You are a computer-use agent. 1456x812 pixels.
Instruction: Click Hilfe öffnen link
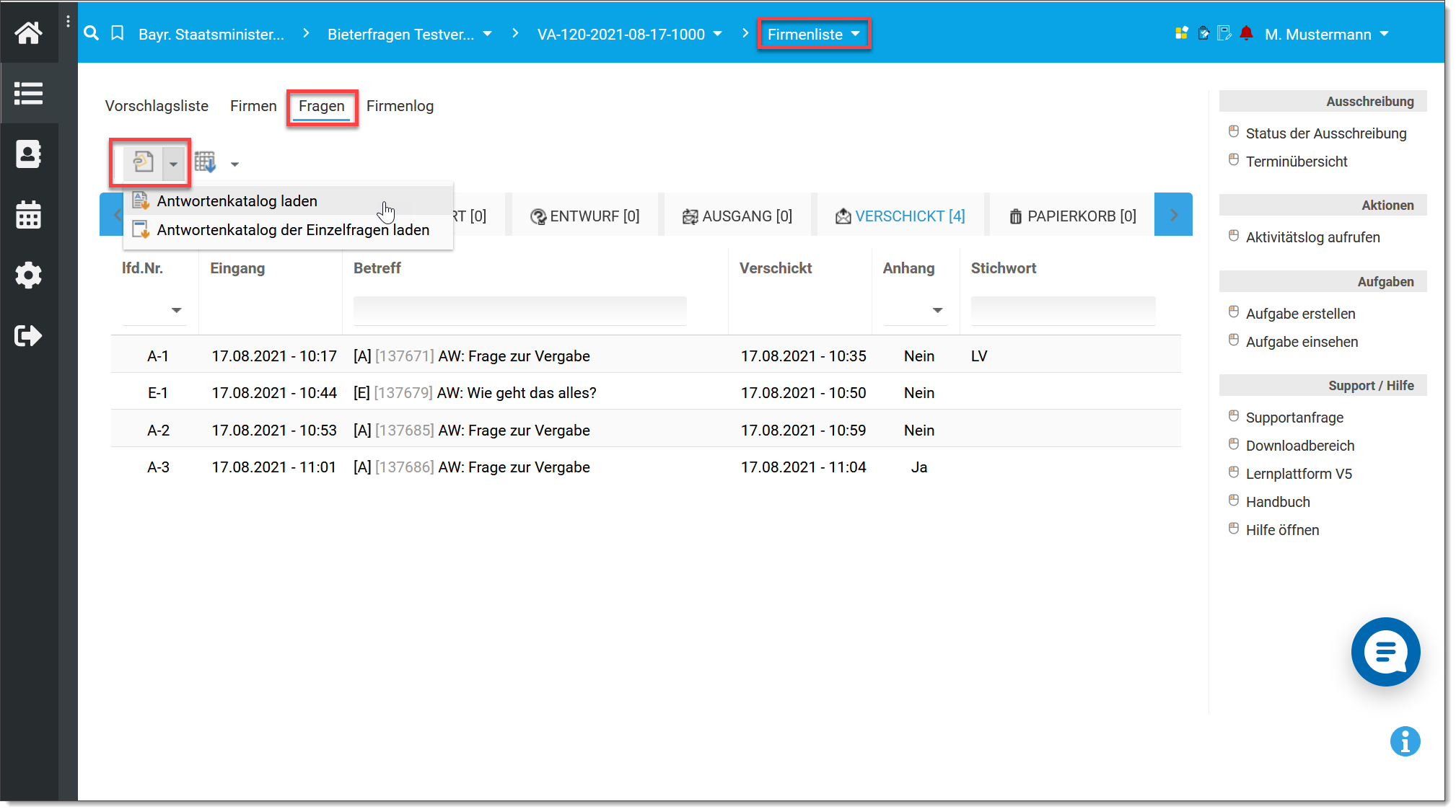[x=1282, y=530]
